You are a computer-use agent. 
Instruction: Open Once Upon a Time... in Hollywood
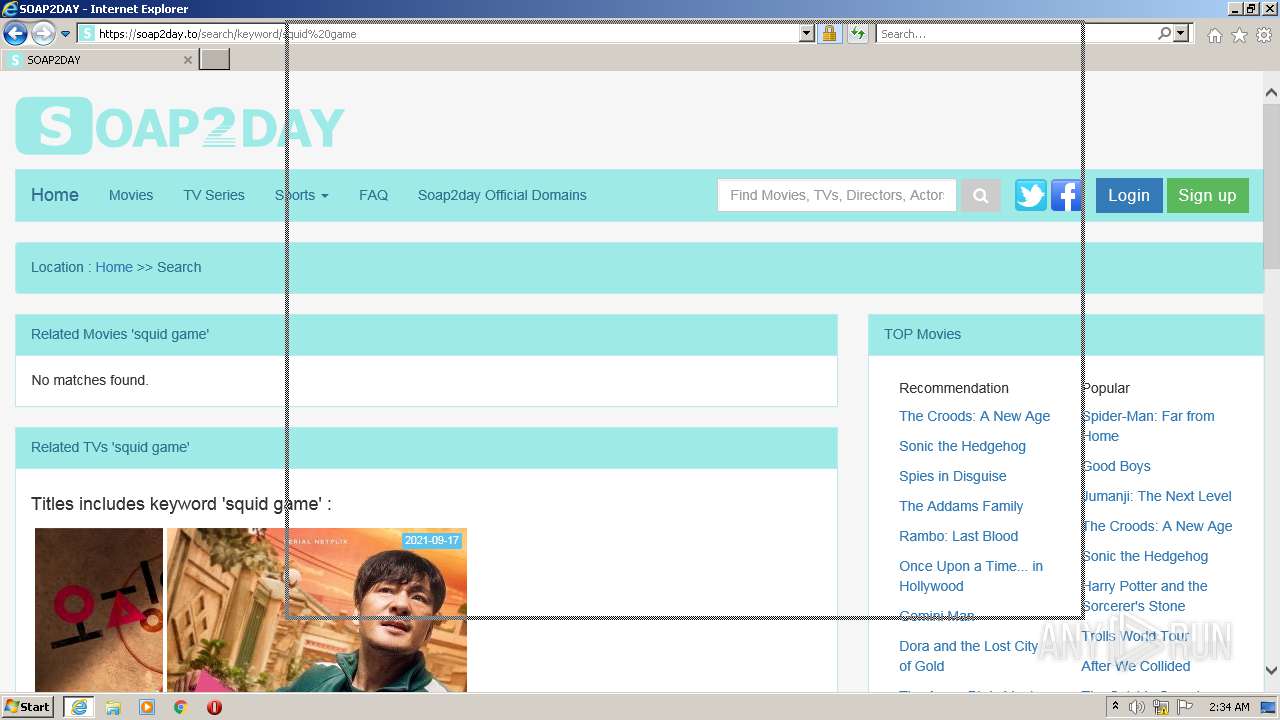[971, 576]
